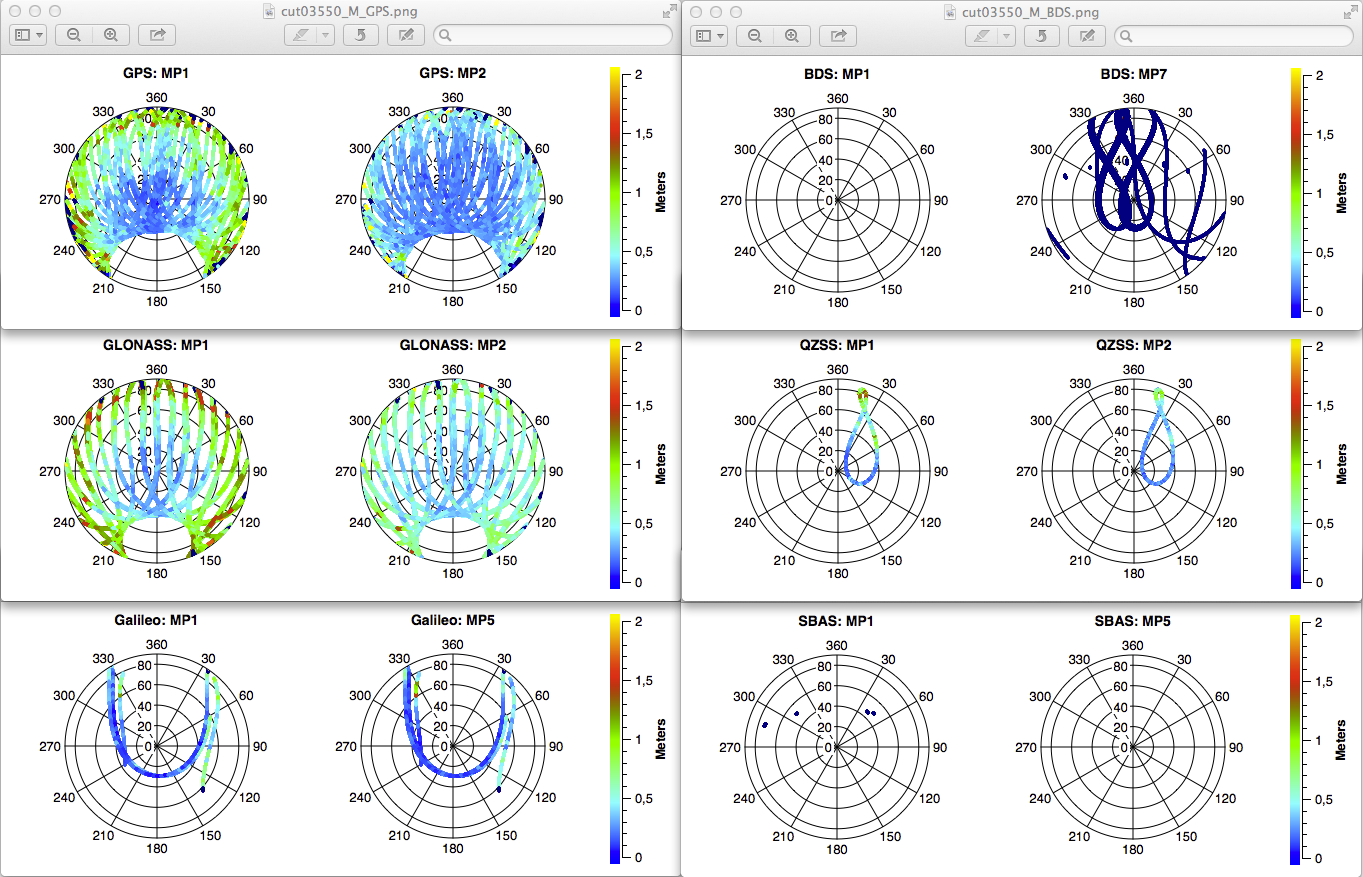Expand the highlight tool dropdown arrow in GPS window
The height and width of the screenshot is (877, 1363).
pos(325,35)
